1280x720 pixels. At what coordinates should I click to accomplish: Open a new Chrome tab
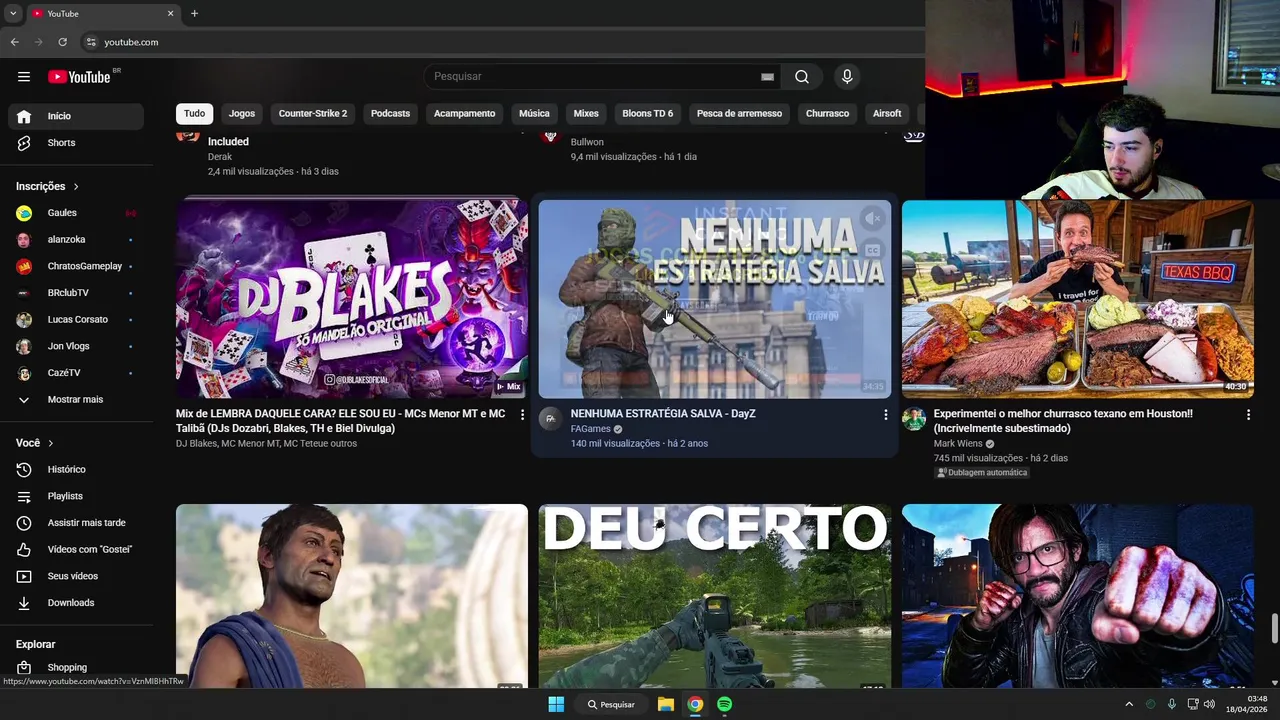click(x=194, y=14)
